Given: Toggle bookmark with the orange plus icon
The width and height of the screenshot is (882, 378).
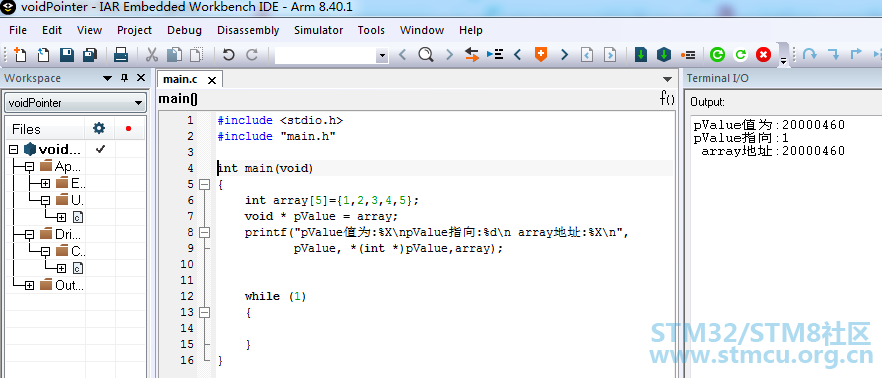Looking at the screenshot, I should [x=541, y=55].
